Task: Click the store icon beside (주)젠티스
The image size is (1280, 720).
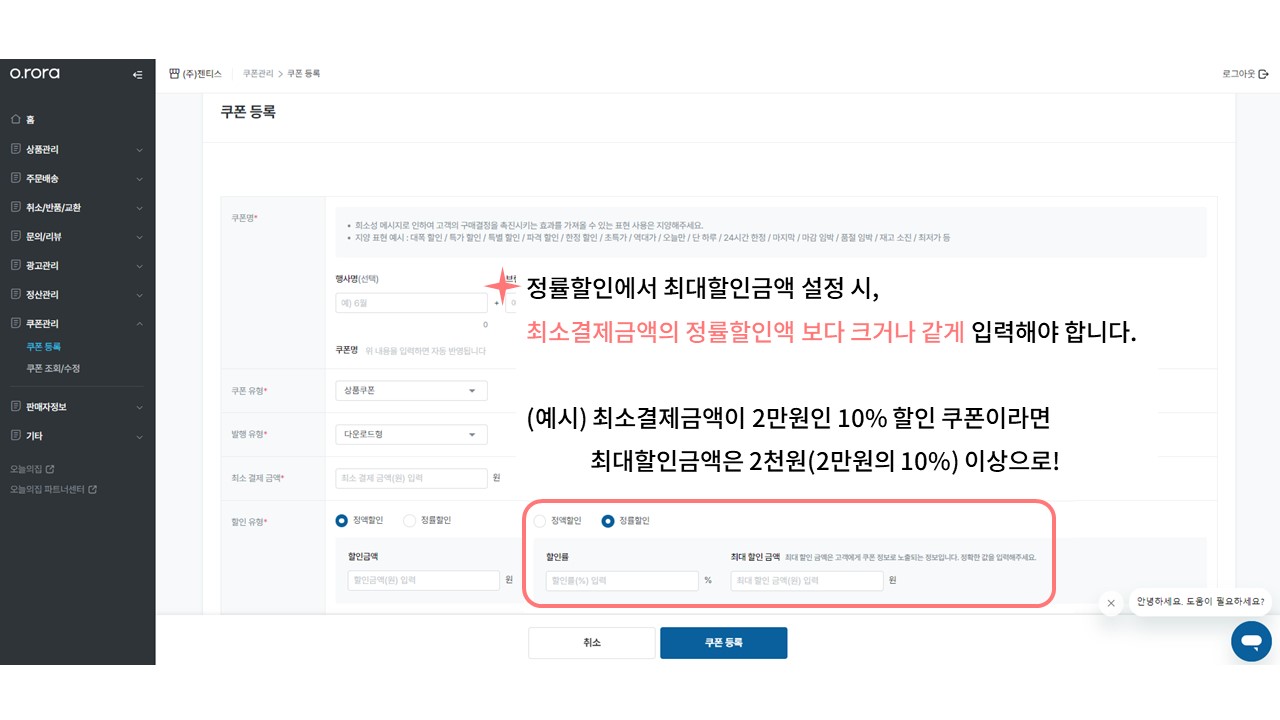Action: click(174, 74)
